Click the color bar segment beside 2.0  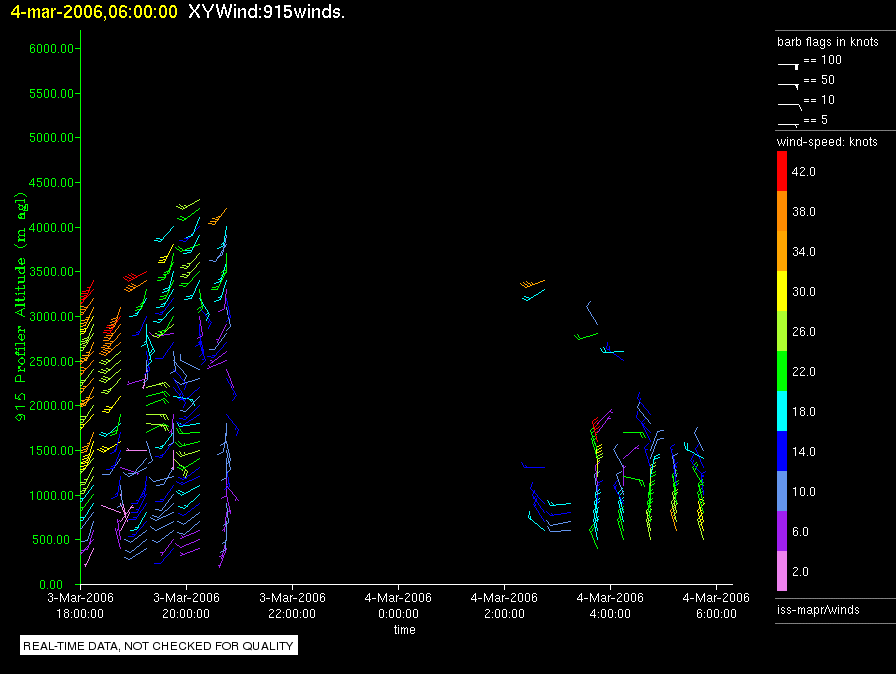[783, 572]
